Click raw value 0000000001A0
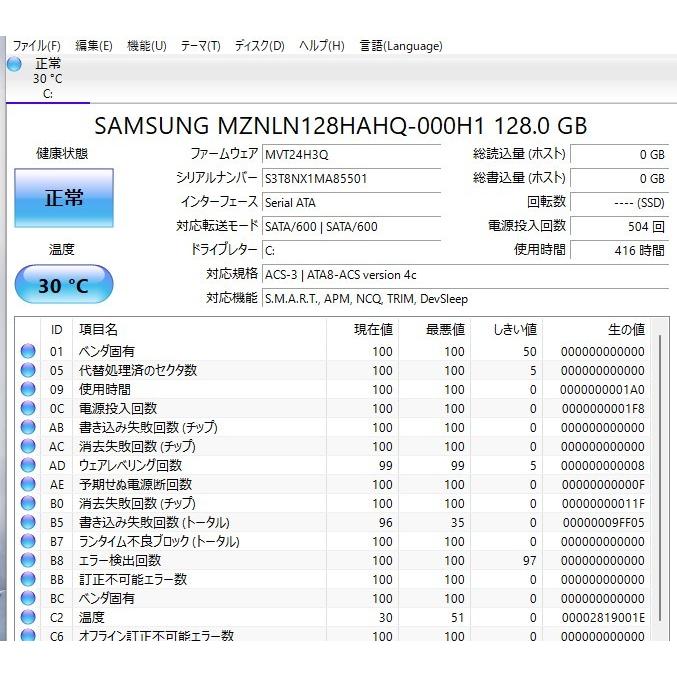Viewport: 677px width, 677px height. click(x=602, y=389)
